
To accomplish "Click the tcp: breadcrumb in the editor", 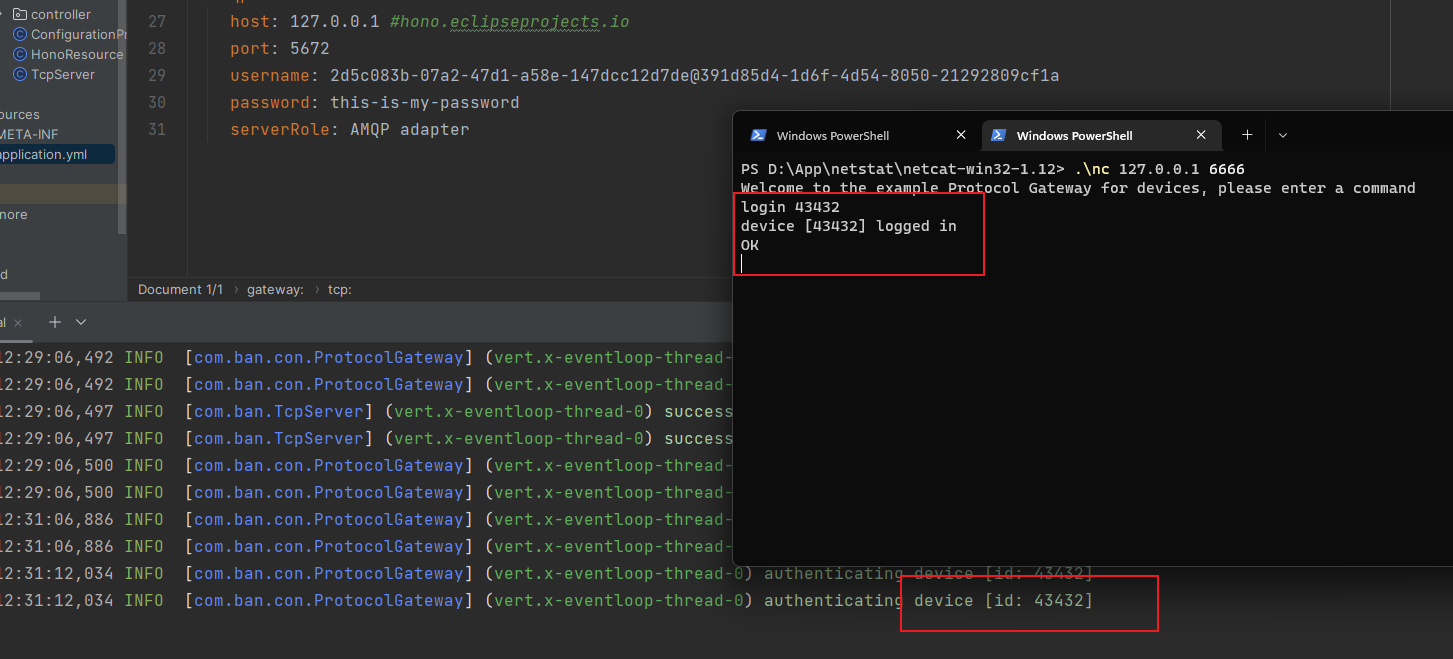I will tap(339, 289).
